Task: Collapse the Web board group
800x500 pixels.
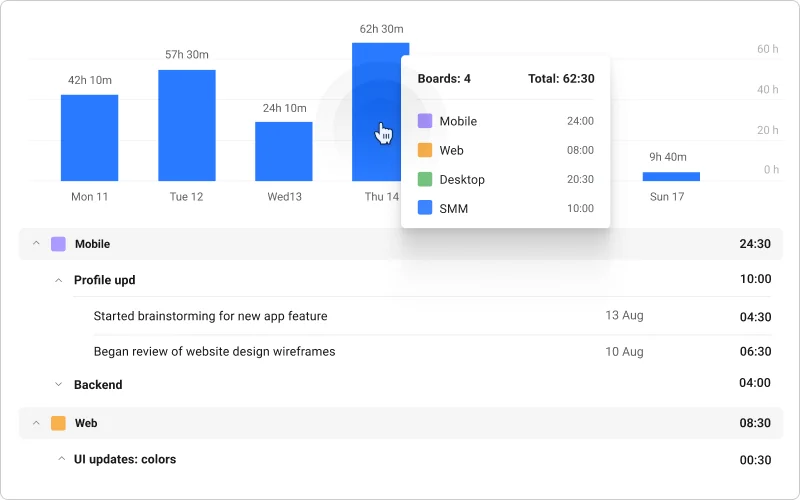Action: point(36,423)
